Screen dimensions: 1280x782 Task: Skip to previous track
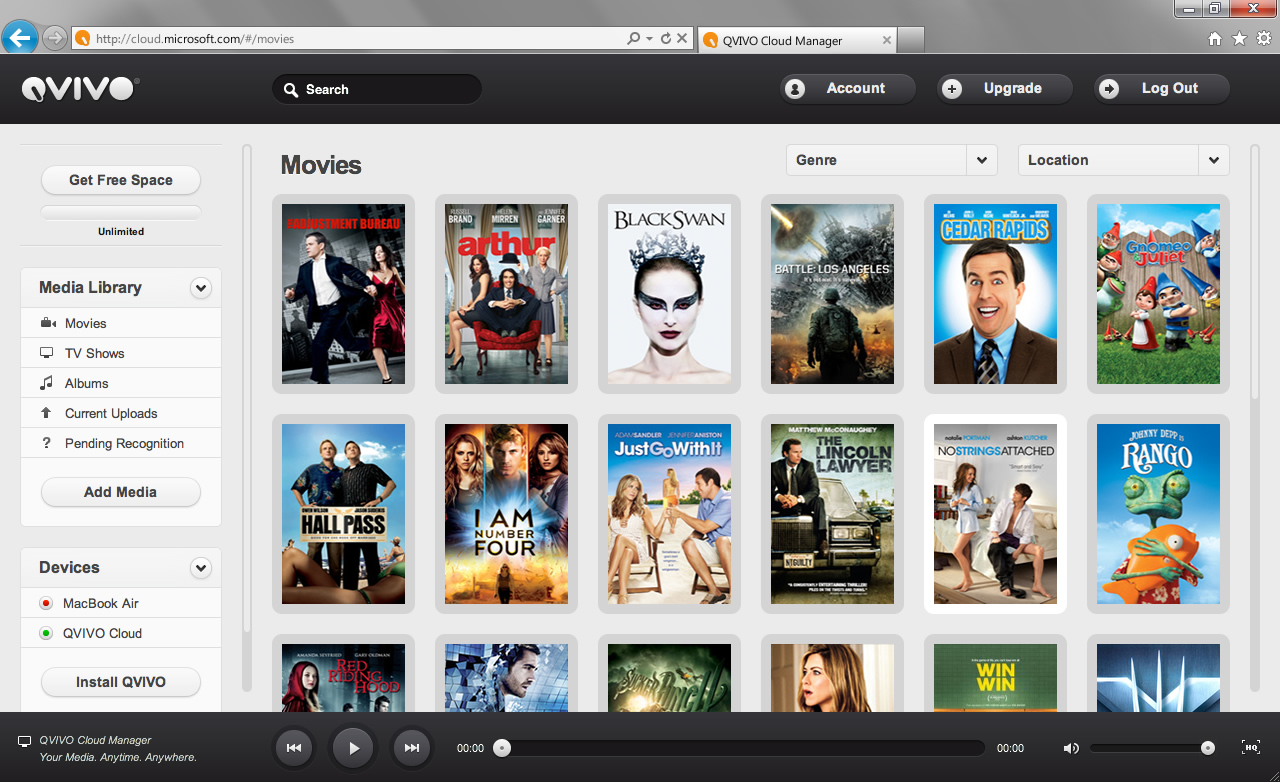294,748
